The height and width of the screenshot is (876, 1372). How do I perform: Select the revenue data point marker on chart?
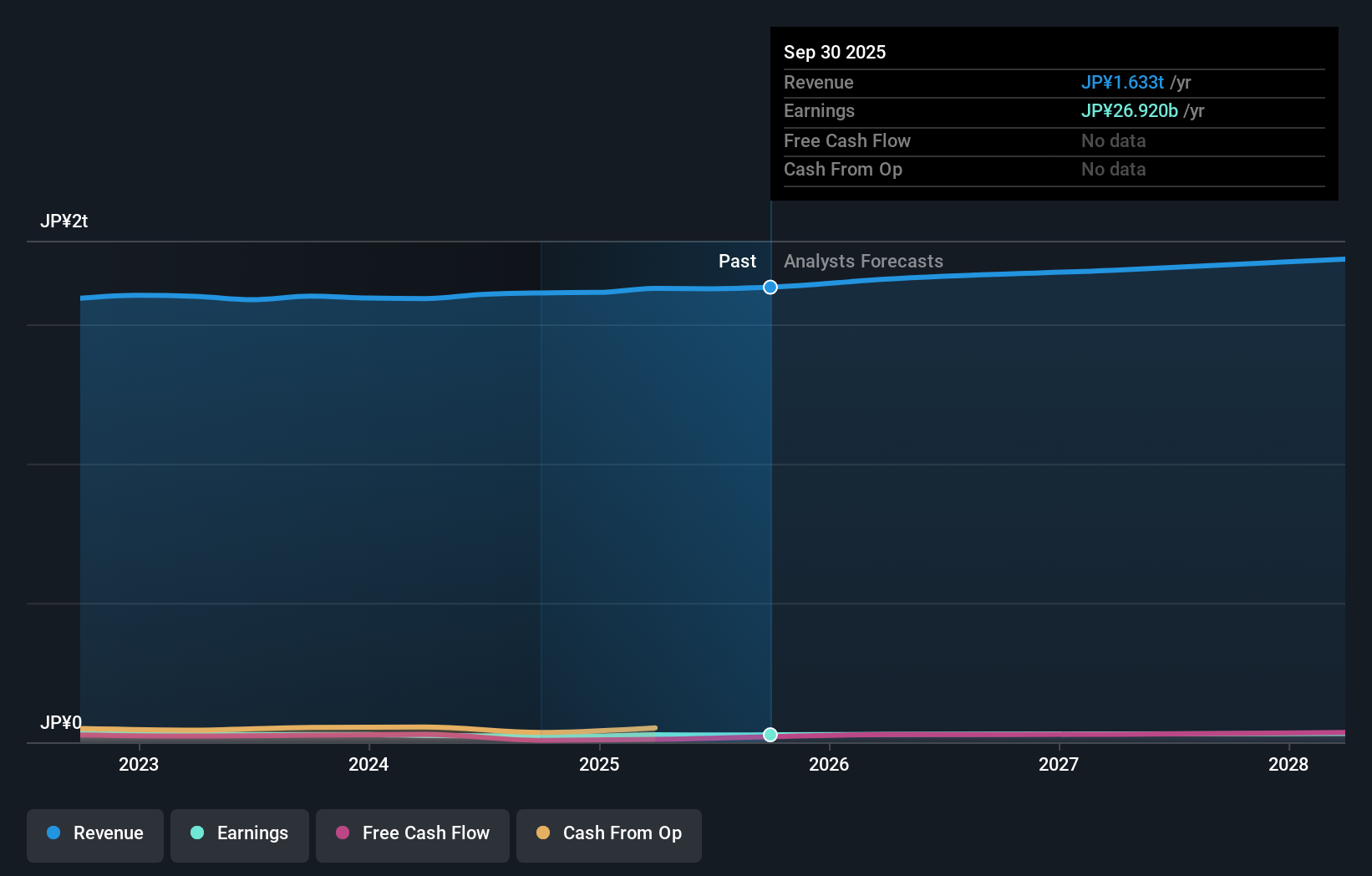coord(770,287)
